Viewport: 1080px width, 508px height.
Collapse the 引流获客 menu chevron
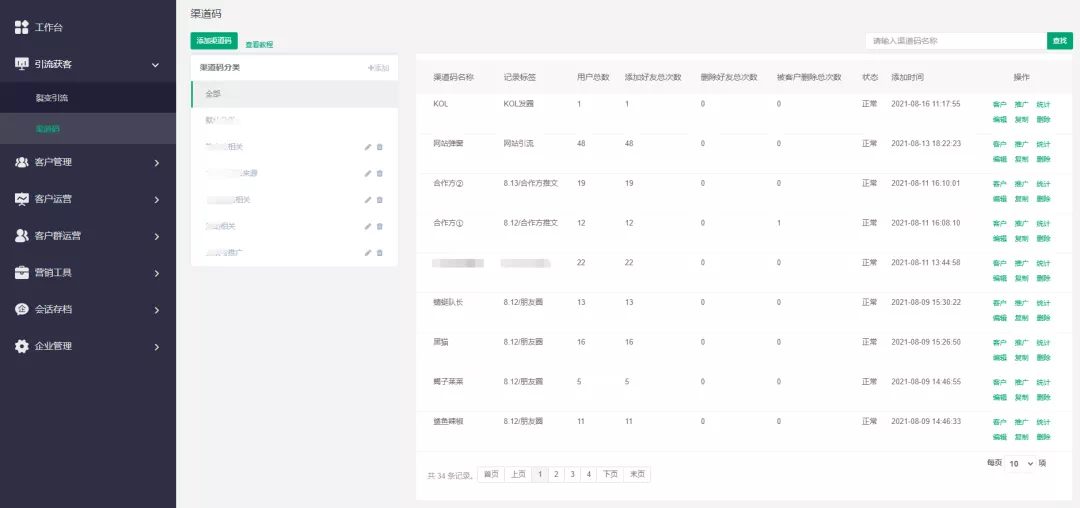click(x=156, y=64)
